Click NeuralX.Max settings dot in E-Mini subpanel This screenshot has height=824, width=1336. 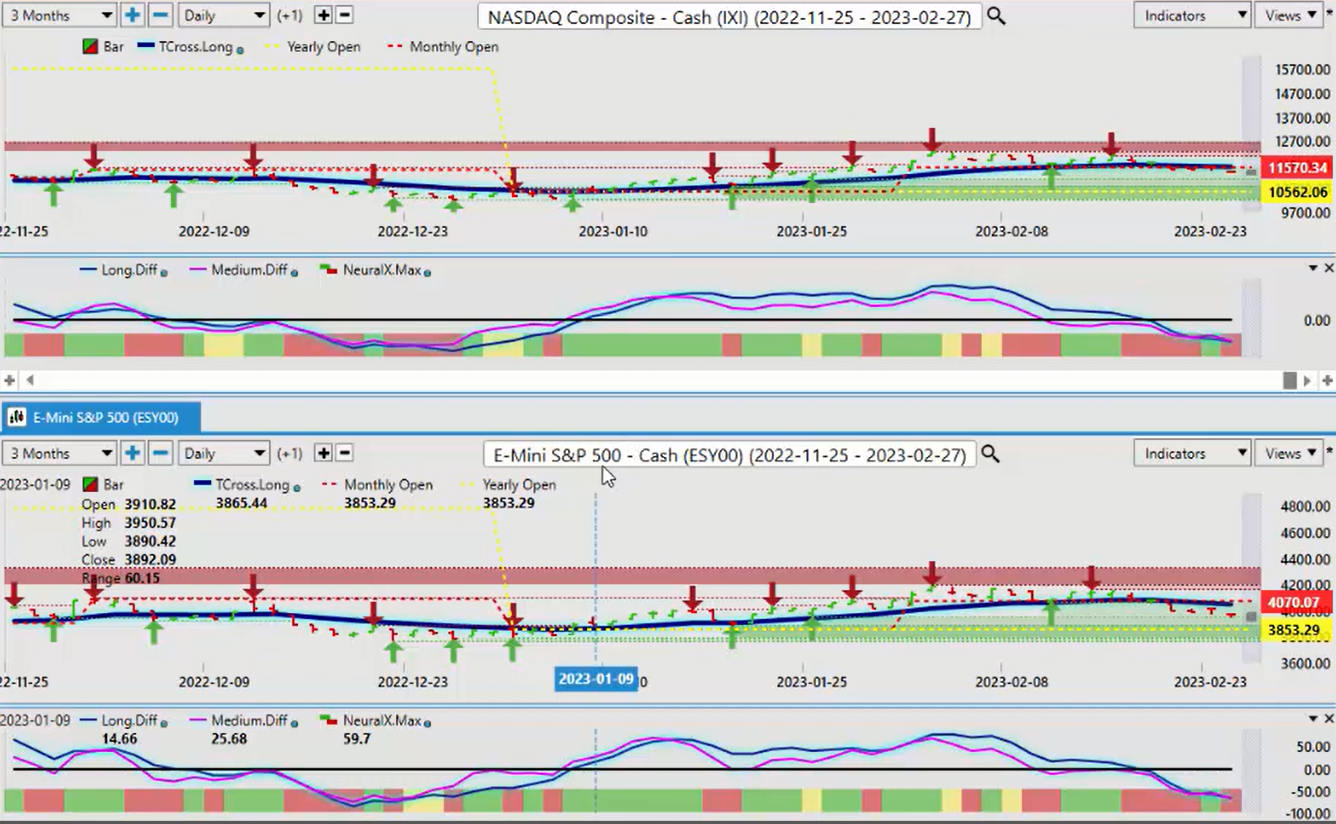(x=427, y=722)
